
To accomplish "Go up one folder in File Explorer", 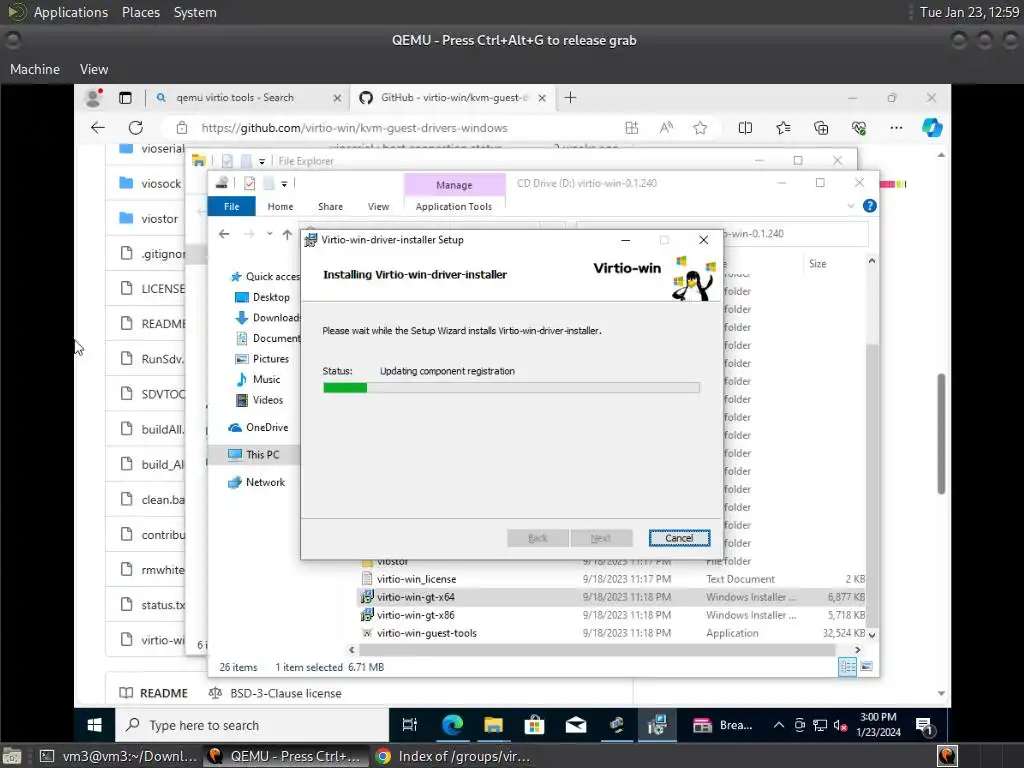I will click(287, 234).
